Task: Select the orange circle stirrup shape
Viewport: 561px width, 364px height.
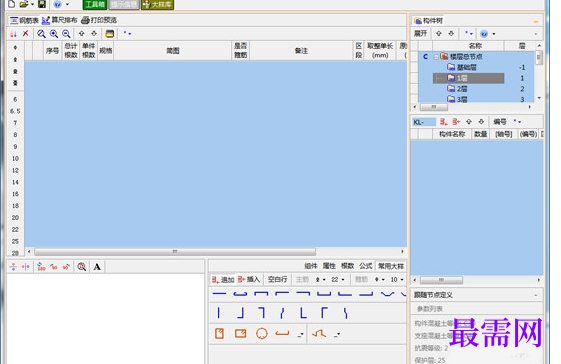Action: pos(262,334)
